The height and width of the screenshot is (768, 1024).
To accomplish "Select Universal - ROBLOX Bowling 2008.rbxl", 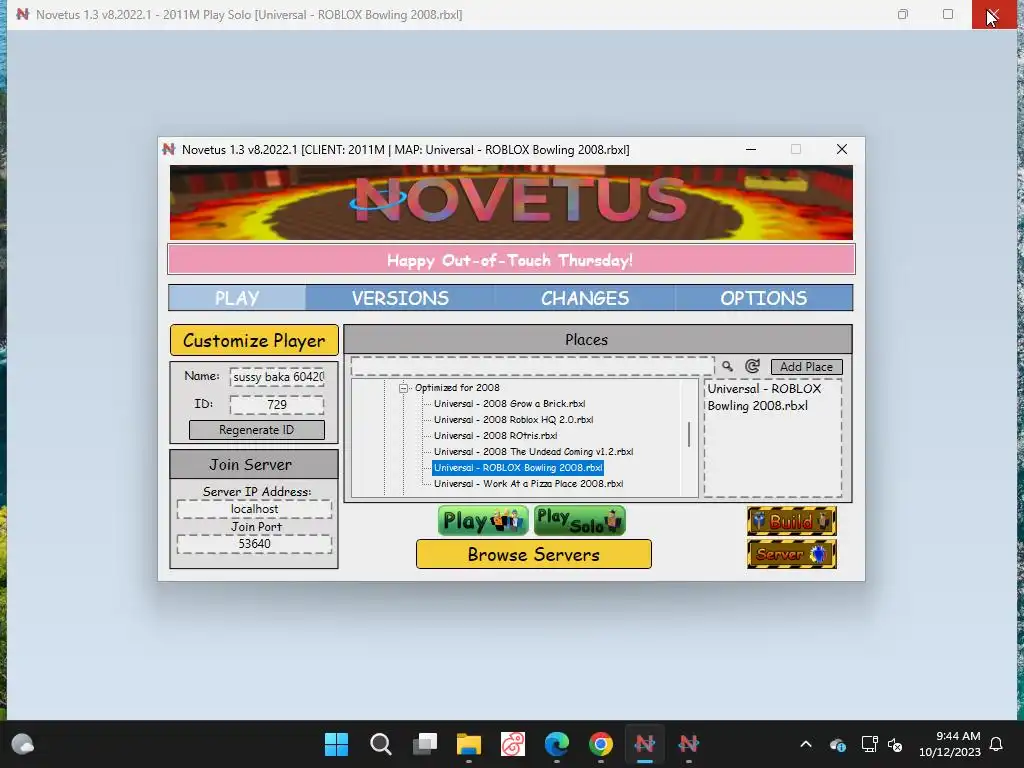I will tap(518, 468).
